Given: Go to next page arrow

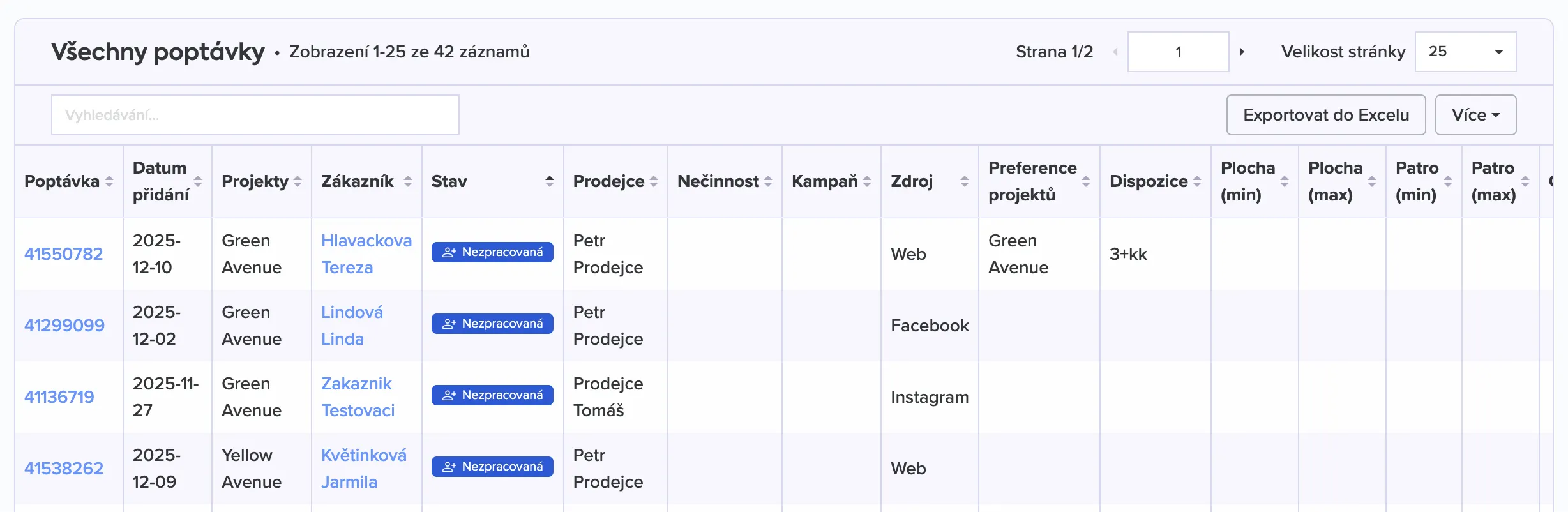Looking at the screenshot, I should tap(1242, 52).
